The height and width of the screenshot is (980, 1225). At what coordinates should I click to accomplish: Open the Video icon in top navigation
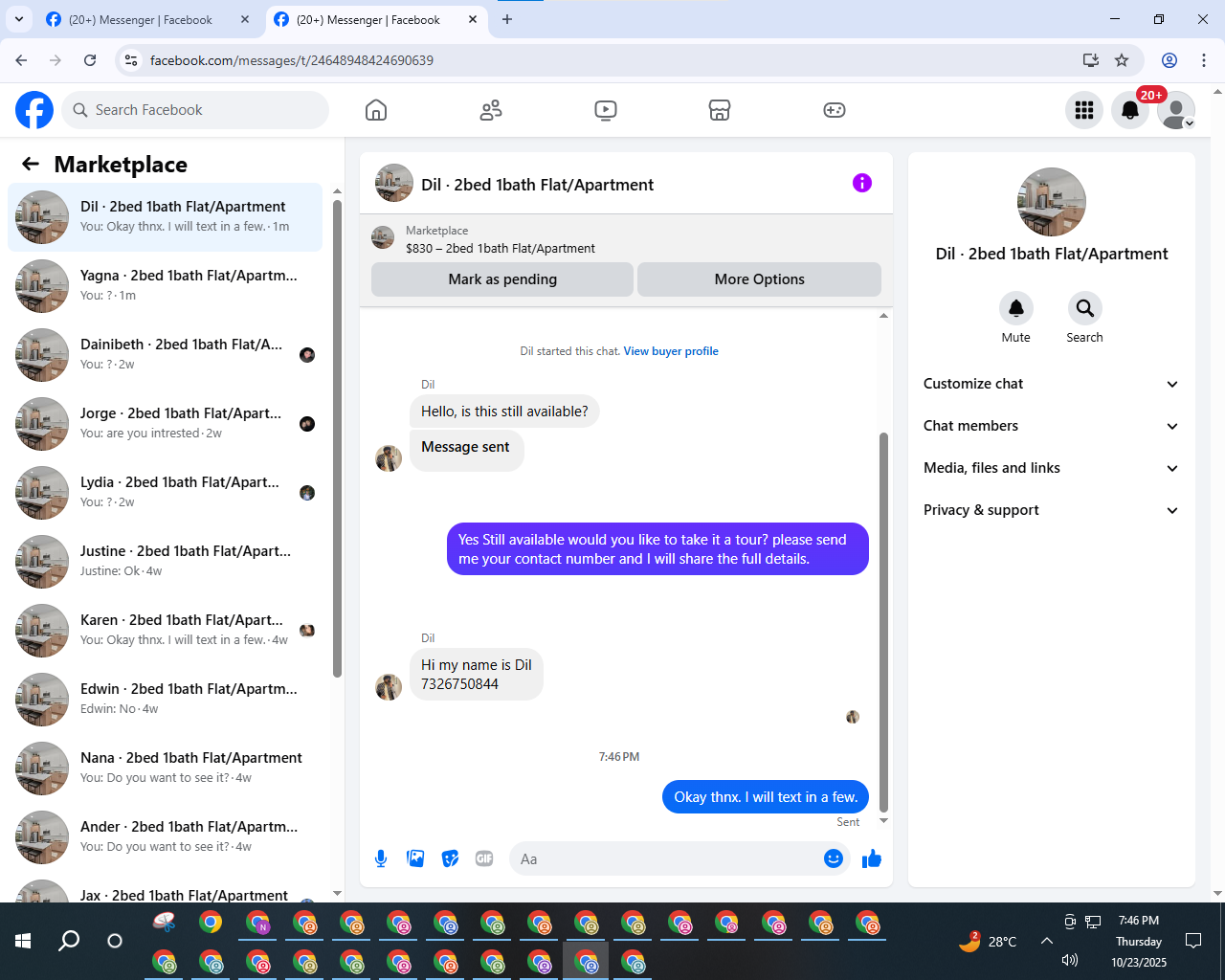606,110
